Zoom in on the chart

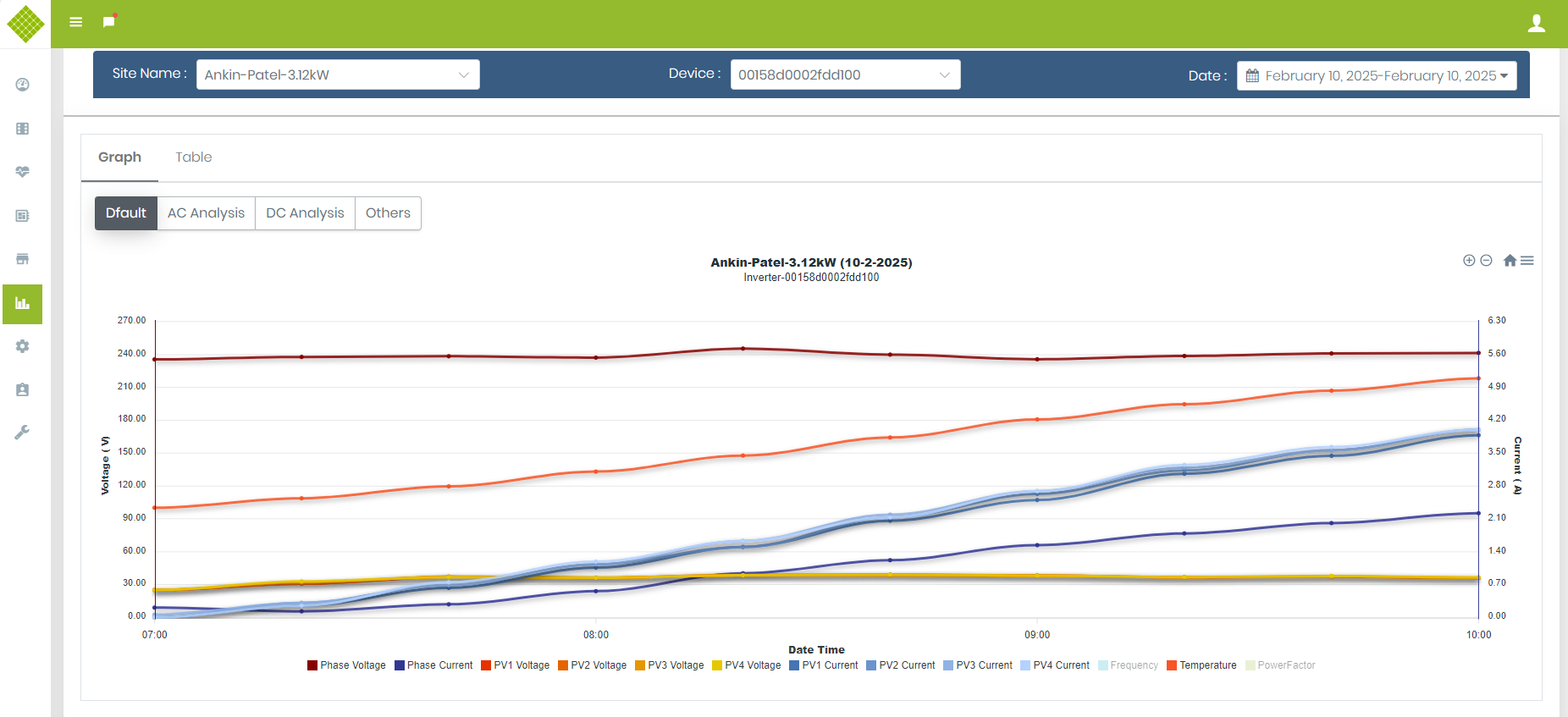(x=1469, y=261)
